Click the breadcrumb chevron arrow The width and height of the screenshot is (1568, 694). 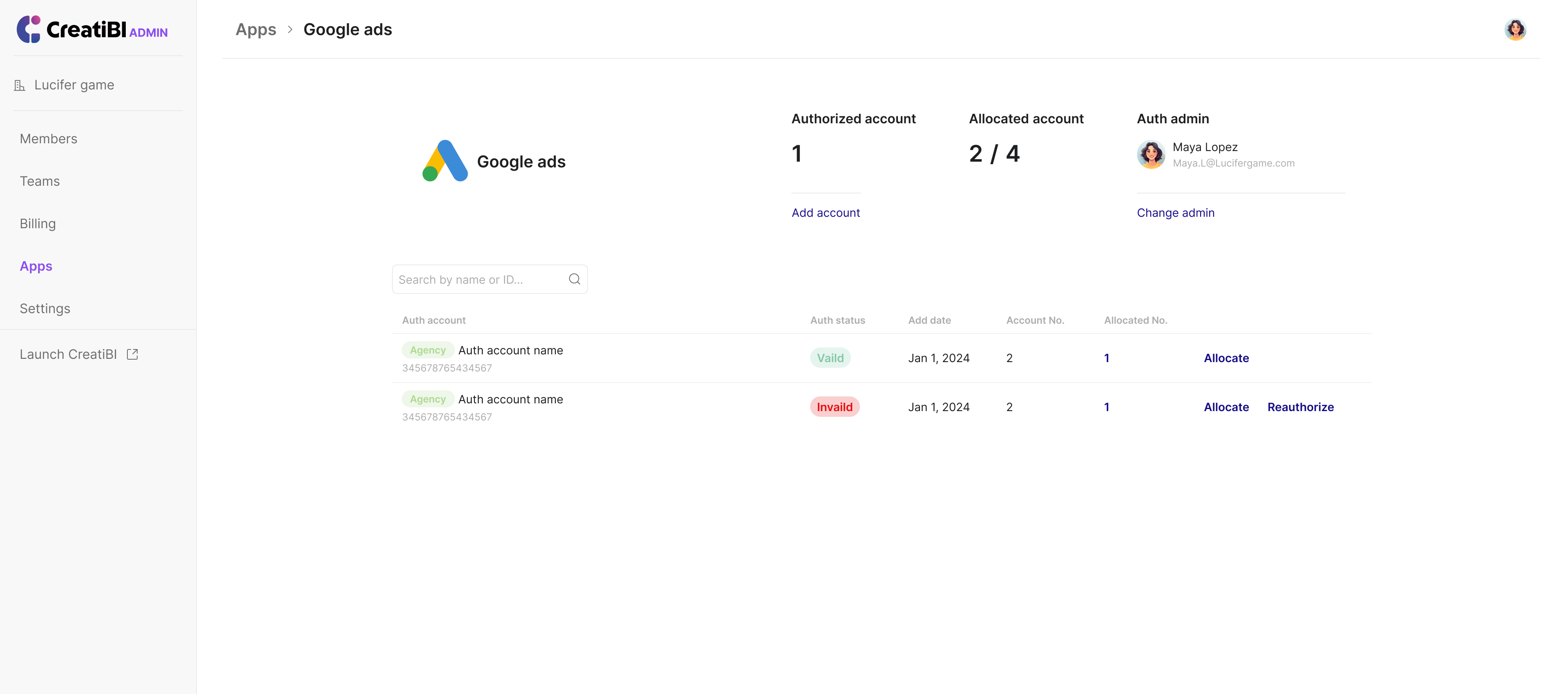[x=290, y=29]
